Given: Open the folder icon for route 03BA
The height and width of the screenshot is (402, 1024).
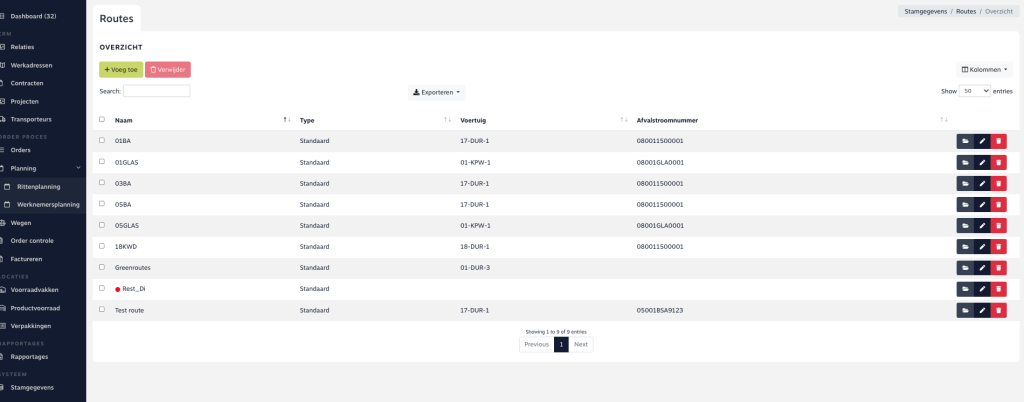Looking at the screenshot, I should 965,183.
